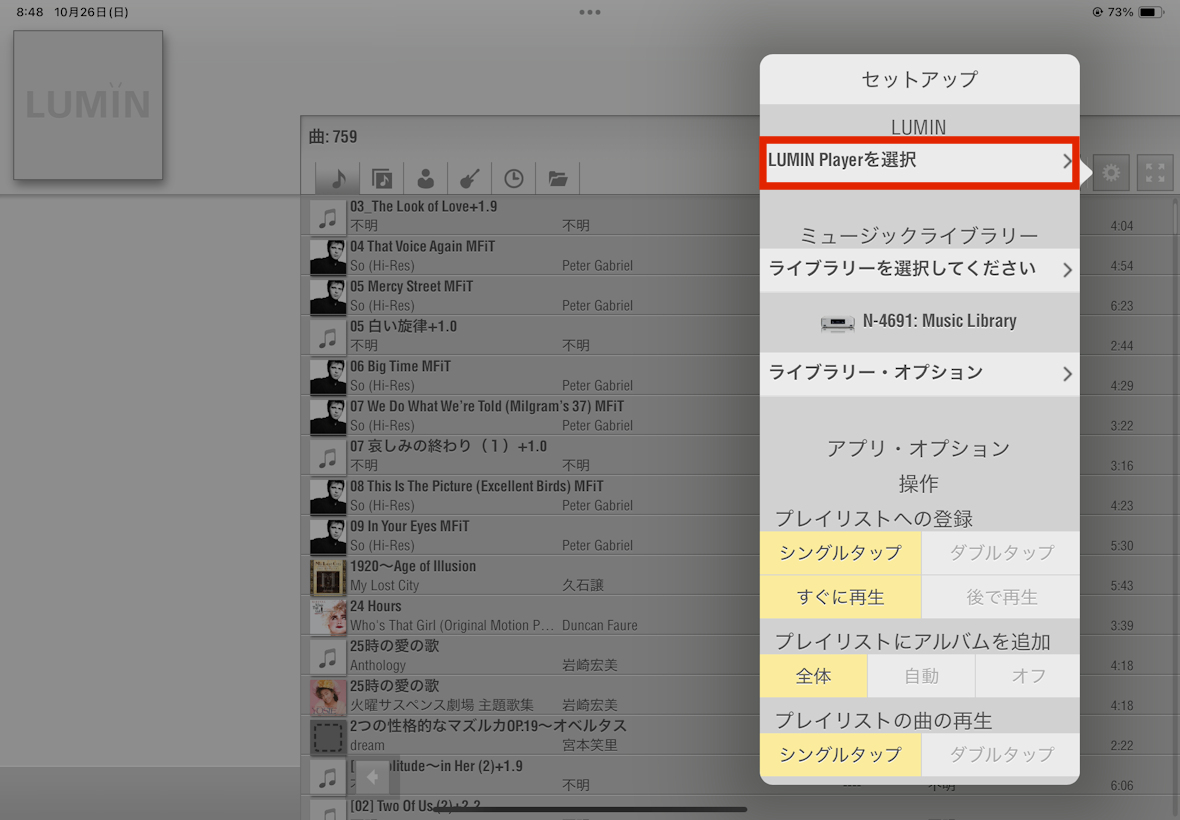Select the N-4691: Music Library entry

(x=919, y=321)
